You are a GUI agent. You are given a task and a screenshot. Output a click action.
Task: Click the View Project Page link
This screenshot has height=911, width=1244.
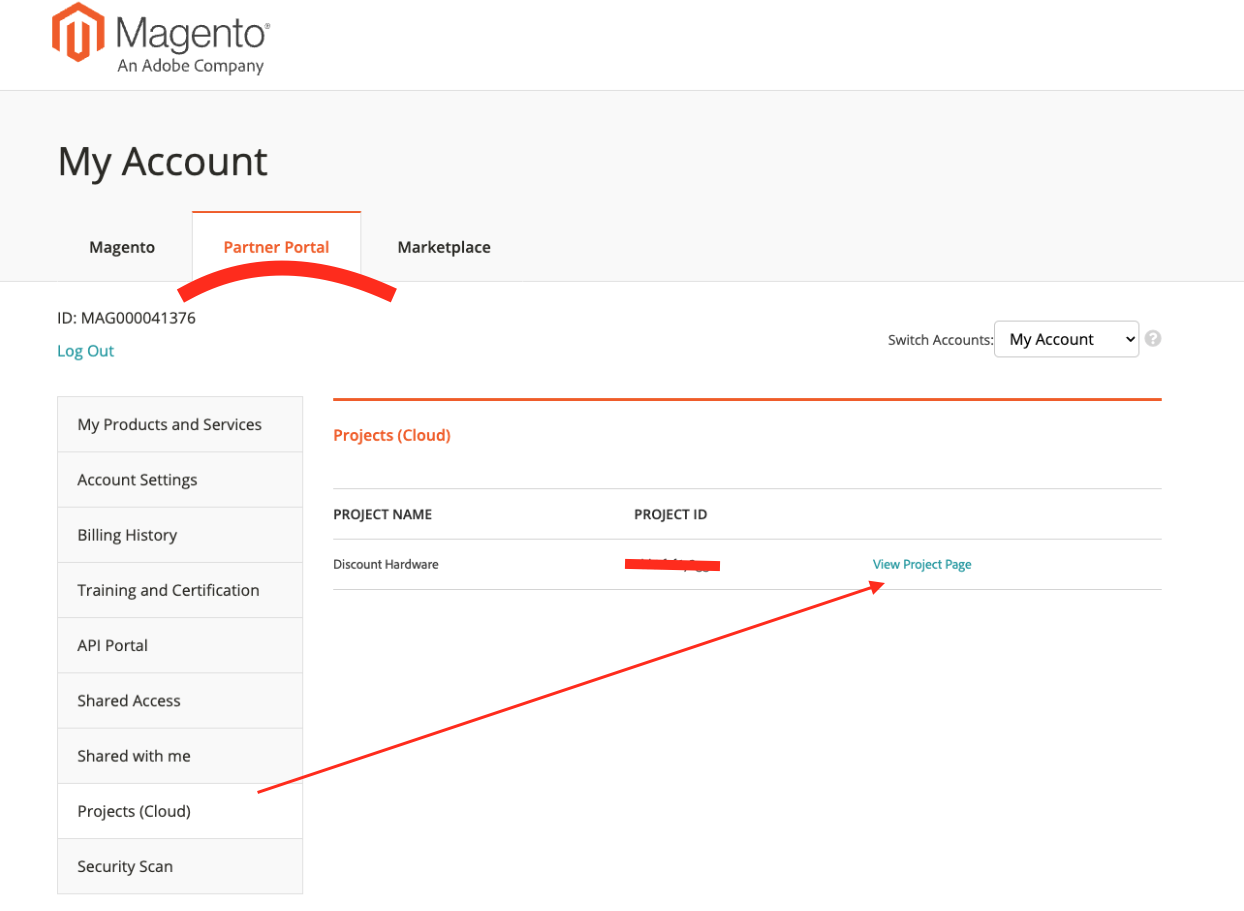click(x=922, y=564)
